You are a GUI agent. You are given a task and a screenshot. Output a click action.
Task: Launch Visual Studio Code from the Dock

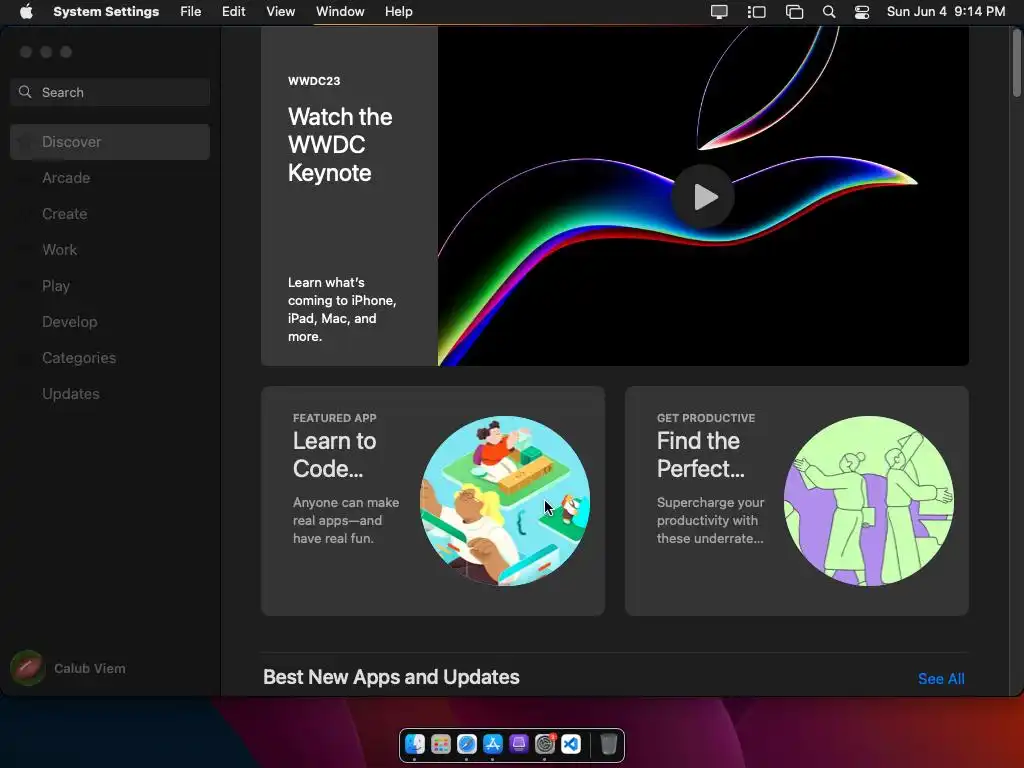coord(571,744)
